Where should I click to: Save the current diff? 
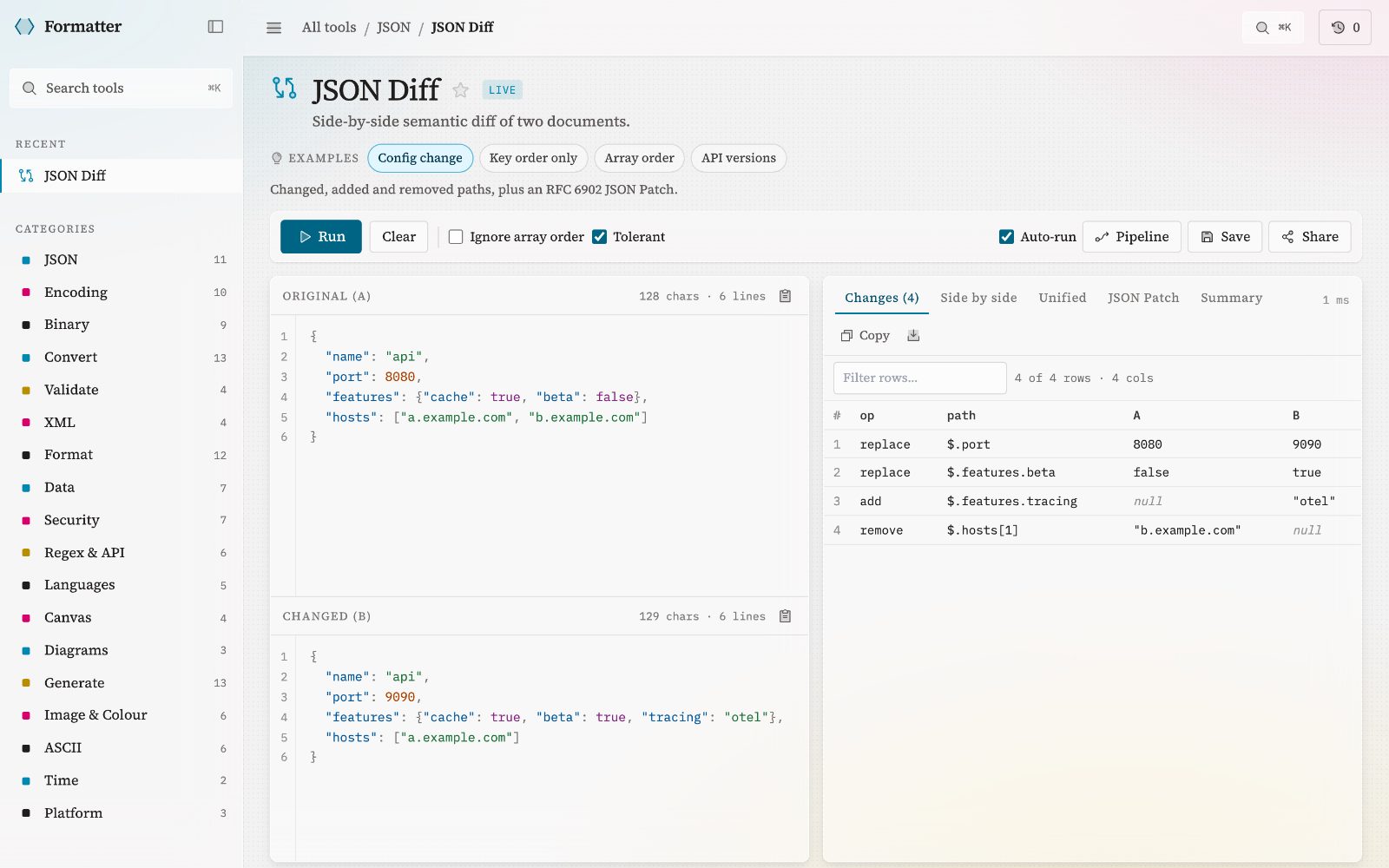point(1225,237)
